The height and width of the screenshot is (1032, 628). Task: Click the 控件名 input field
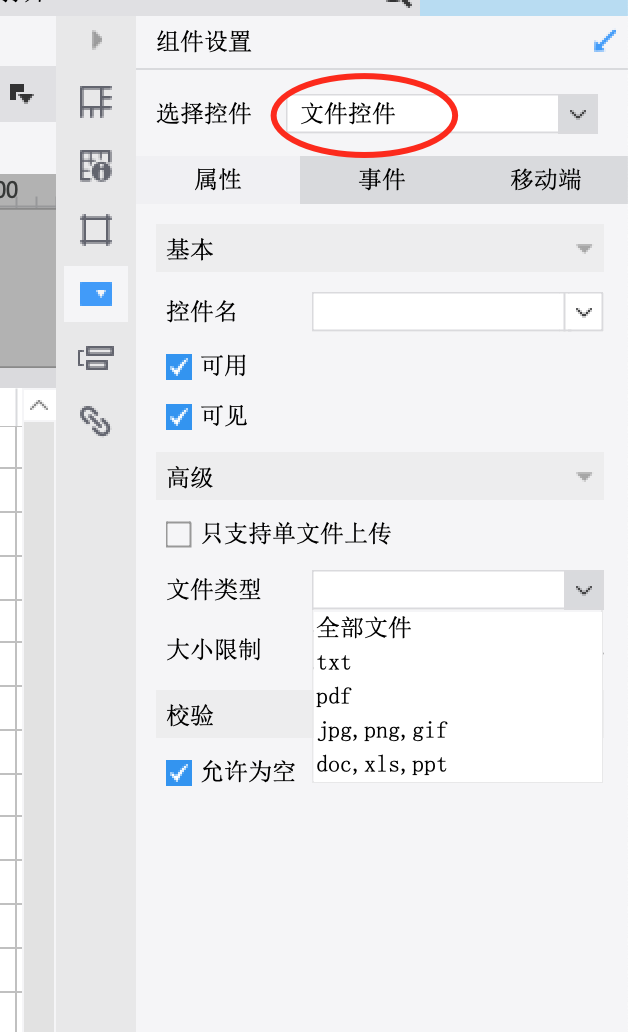(x=438, y=312)
